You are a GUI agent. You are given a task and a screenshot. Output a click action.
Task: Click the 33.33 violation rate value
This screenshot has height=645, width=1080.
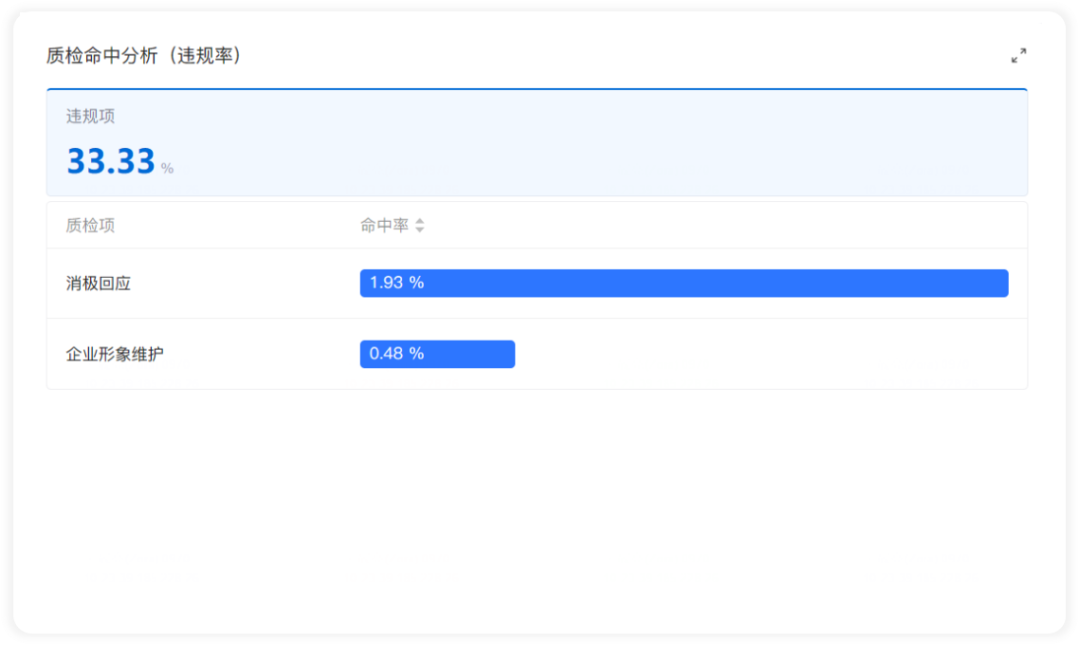coord(111,161)
